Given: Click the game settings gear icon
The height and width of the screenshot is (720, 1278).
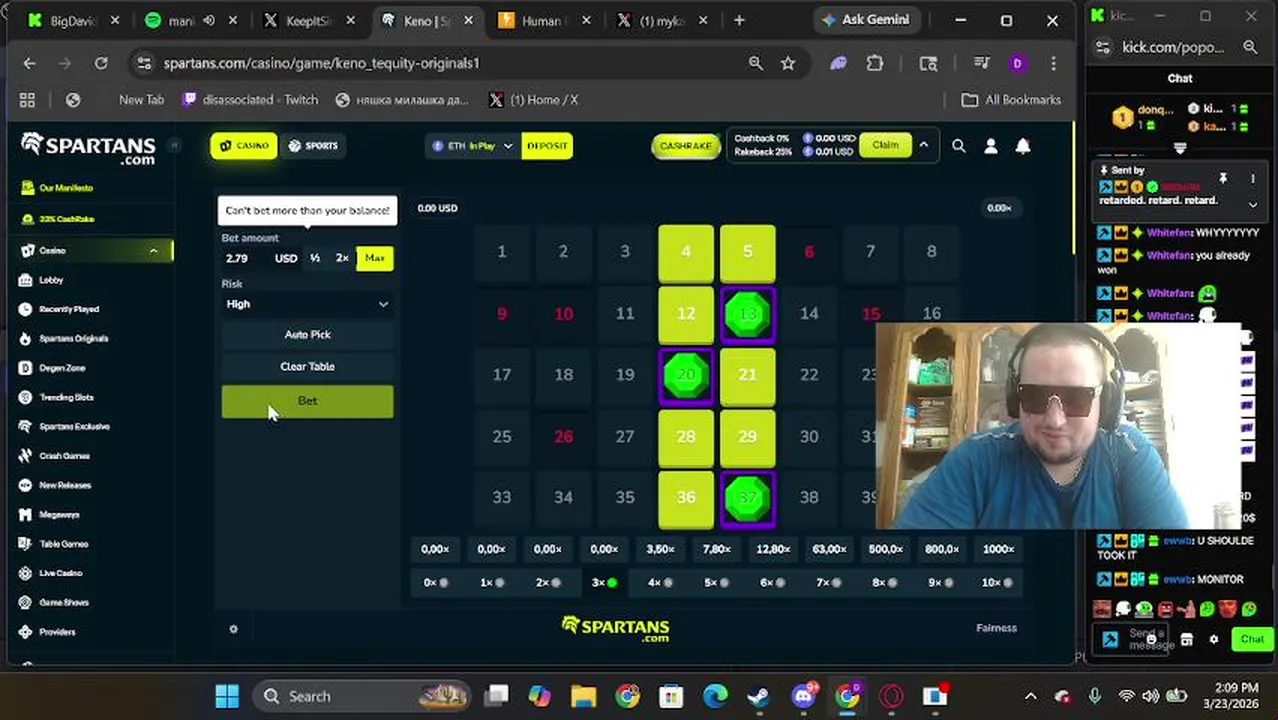Looking at the screenshot, I should tap(233, 629).
